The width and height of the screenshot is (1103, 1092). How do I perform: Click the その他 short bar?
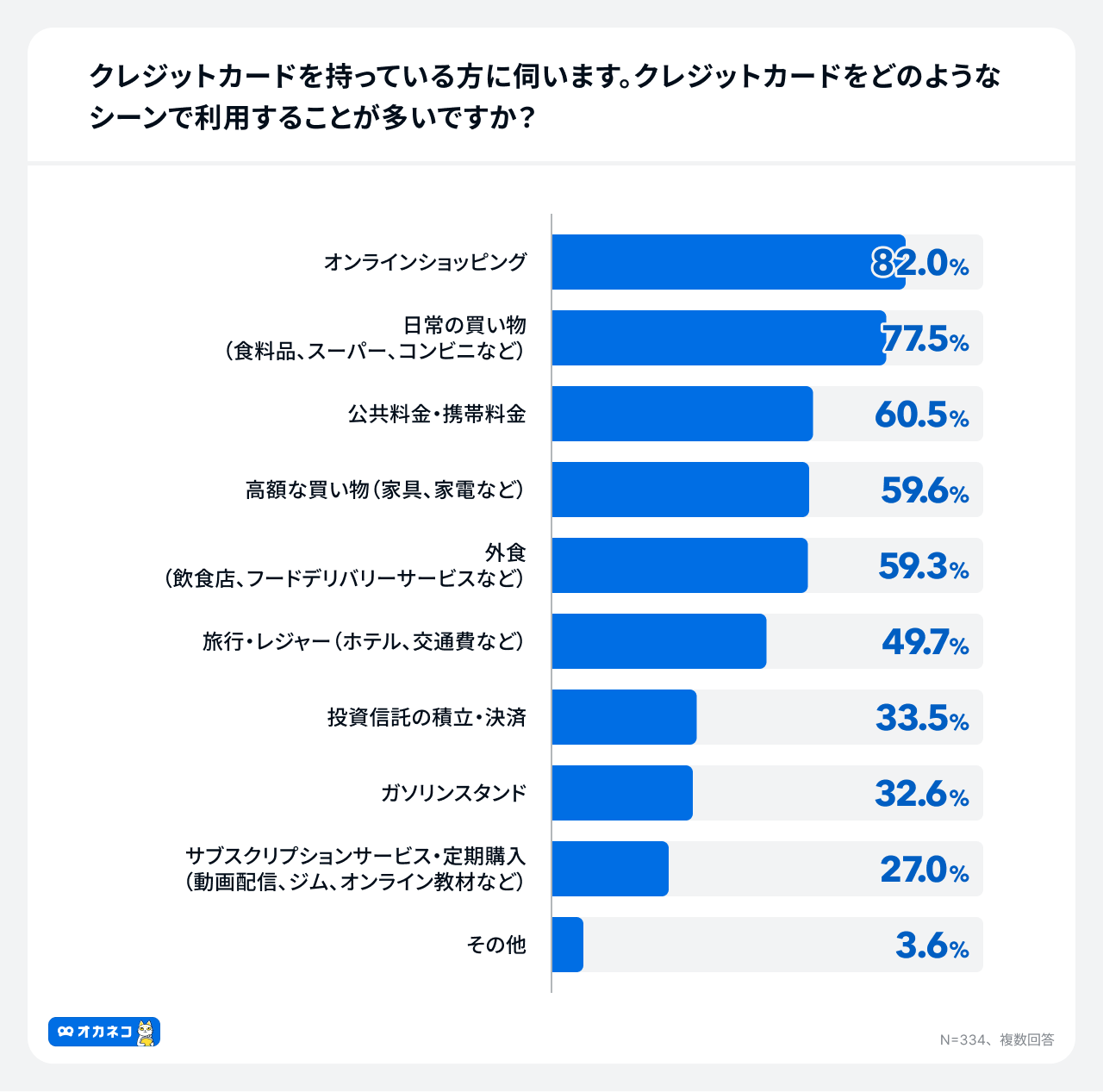tap(568, 945)
